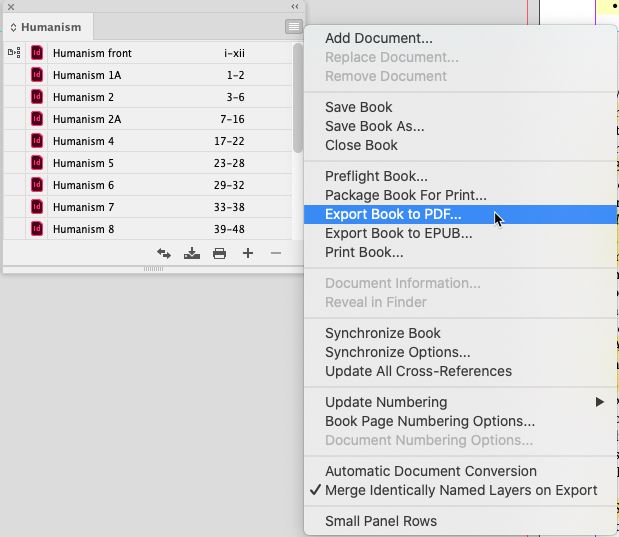This screenshot has height=537, width=619.
Task: Click the InDesign icon of Humanism 7
Action: tap(37, 207)
